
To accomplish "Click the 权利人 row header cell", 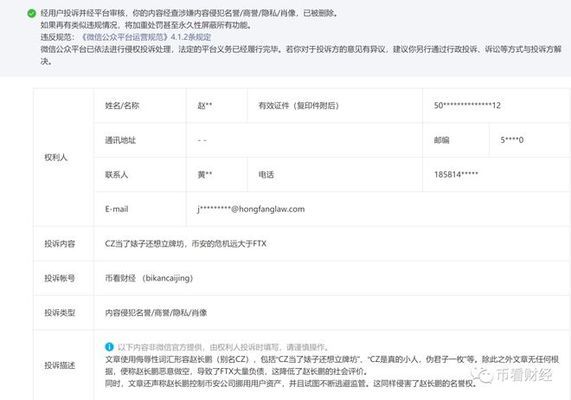I will [63, 157].
